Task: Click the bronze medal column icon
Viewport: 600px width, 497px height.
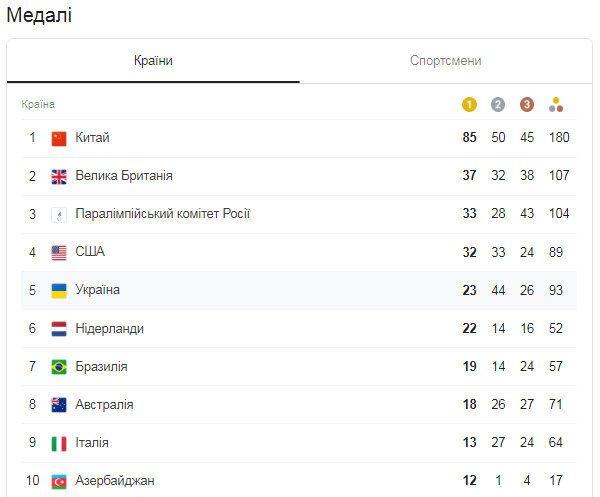Action: click(x=527, y=104)
